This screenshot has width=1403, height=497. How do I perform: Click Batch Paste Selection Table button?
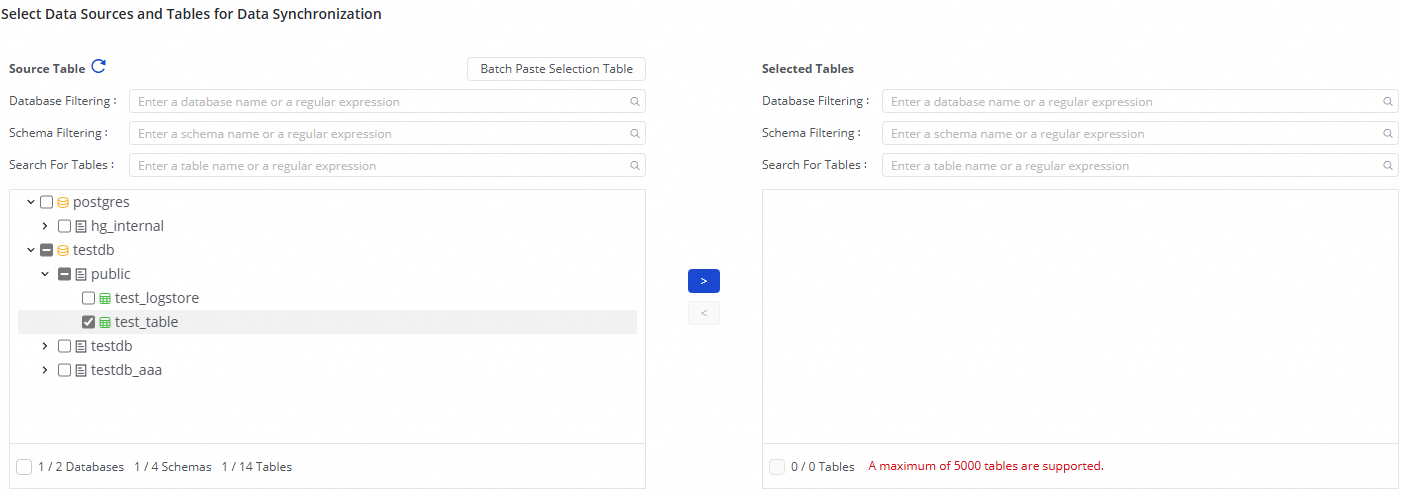pyautogui.click(x=556, y=69)
